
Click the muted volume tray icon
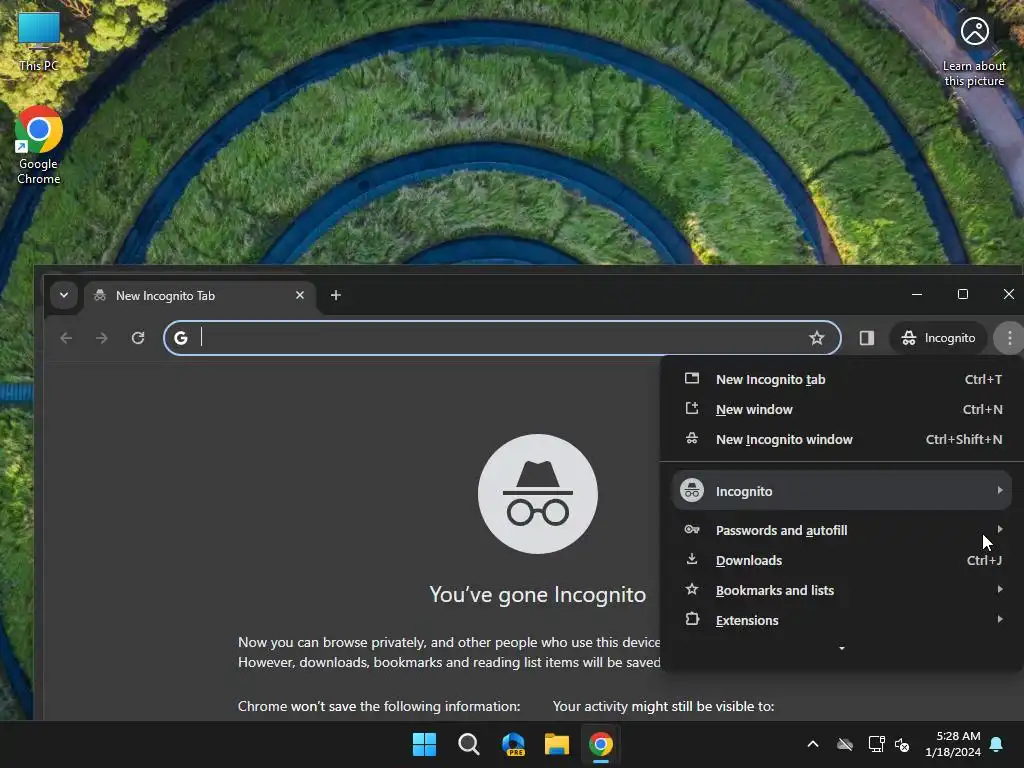903,744
